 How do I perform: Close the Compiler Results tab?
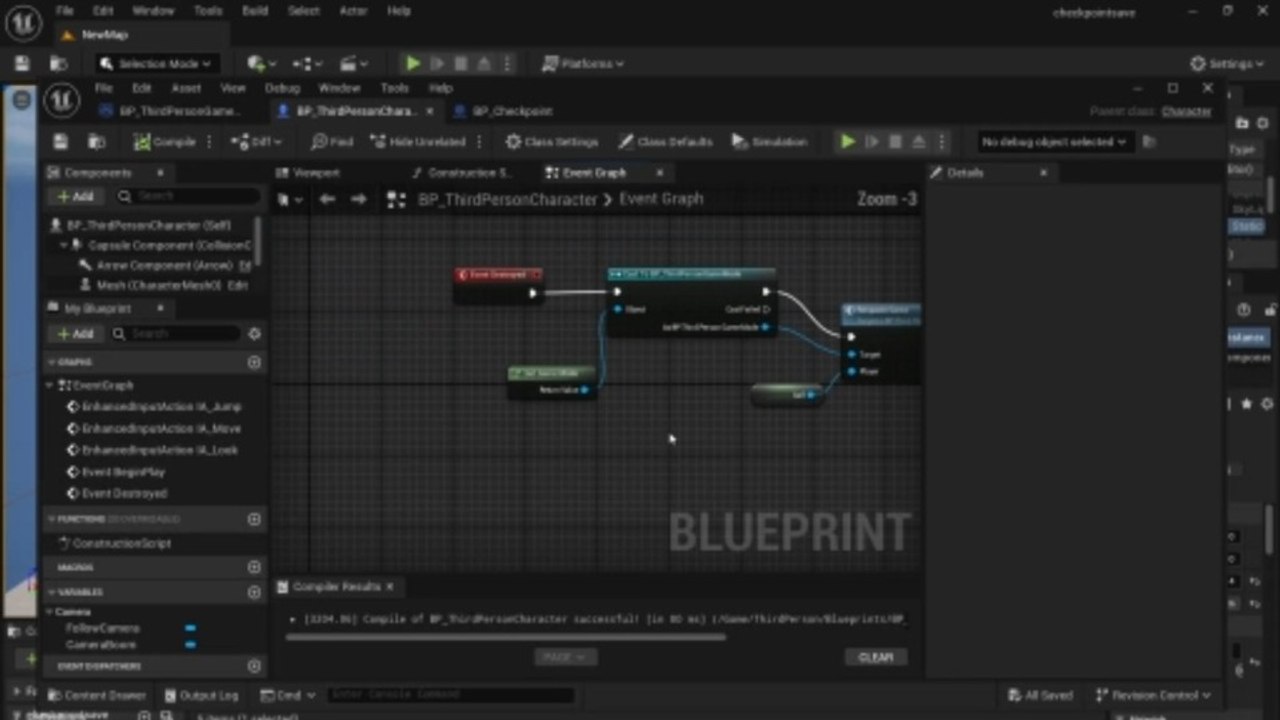pos(390,587)
